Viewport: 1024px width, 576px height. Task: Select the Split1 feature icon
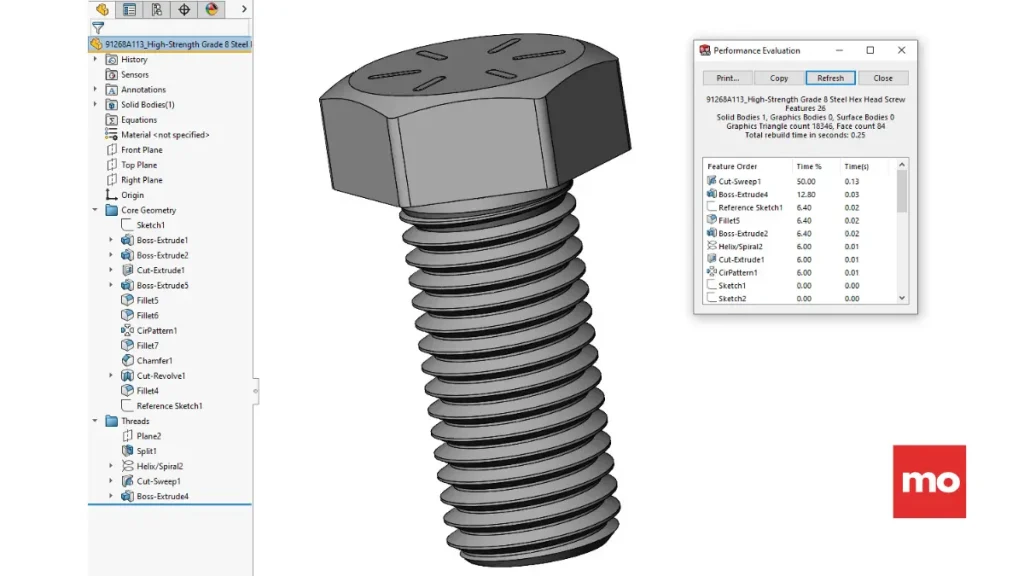tap(127, 451)
